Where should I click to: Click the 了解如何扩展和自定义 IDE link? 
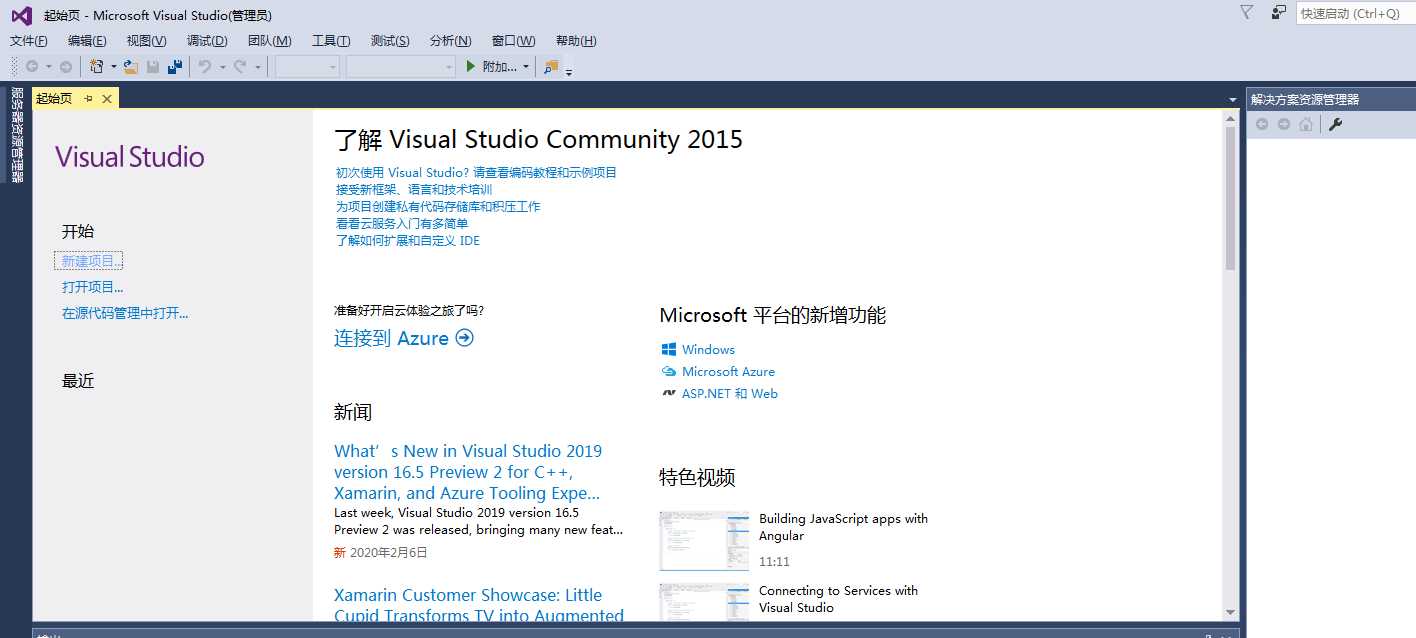click(408, 240)
